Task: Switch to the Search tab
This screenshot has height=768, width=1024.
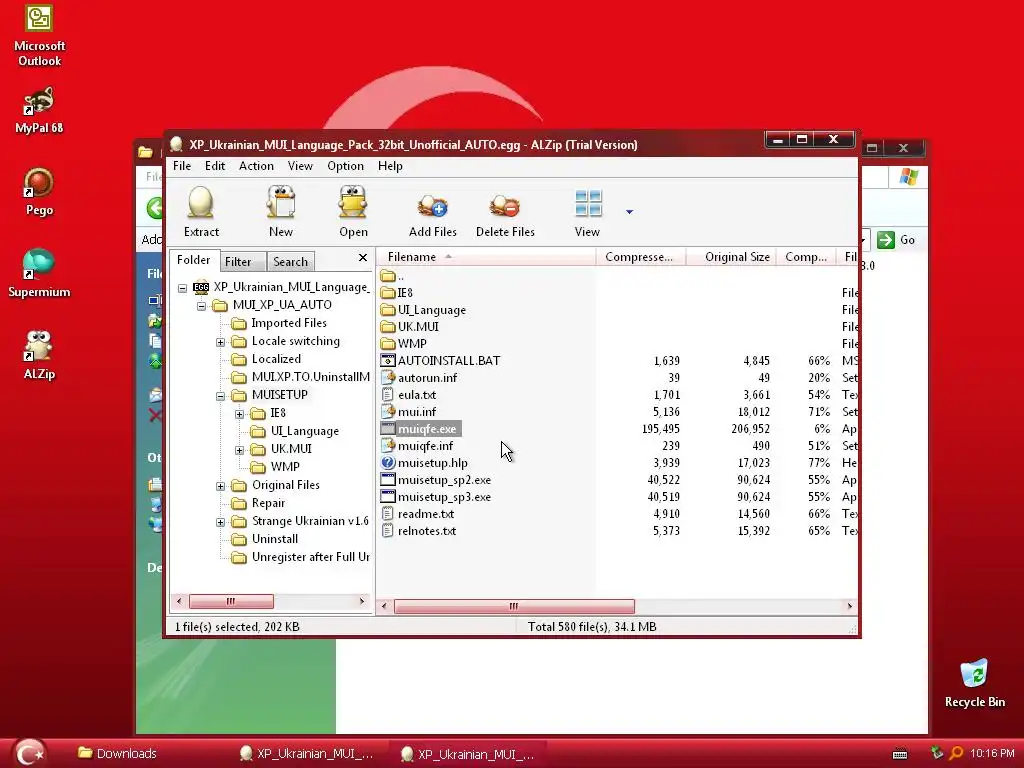Action: point(291,262)
